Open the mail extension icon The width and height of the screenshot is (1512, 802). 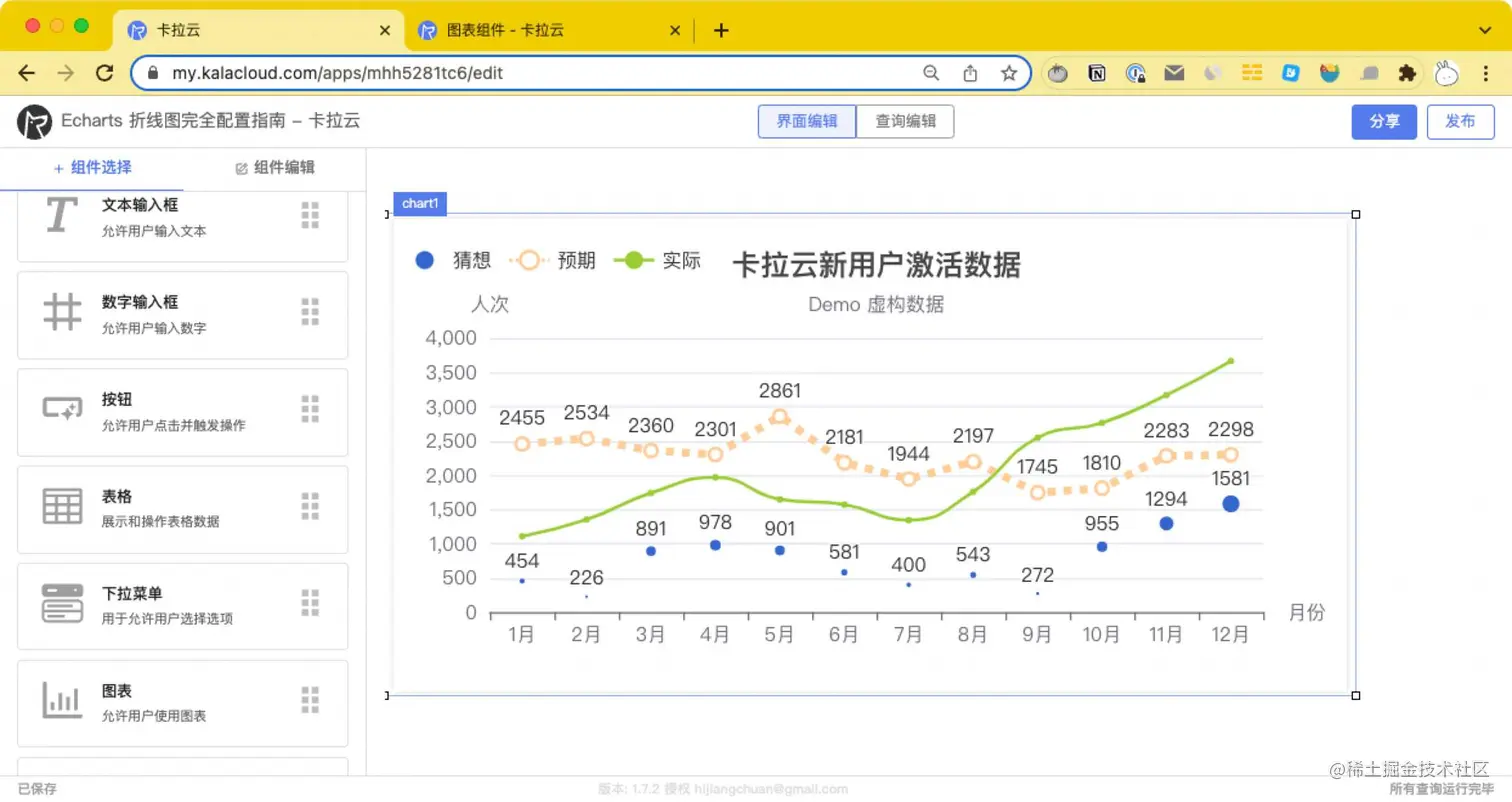1174,73
